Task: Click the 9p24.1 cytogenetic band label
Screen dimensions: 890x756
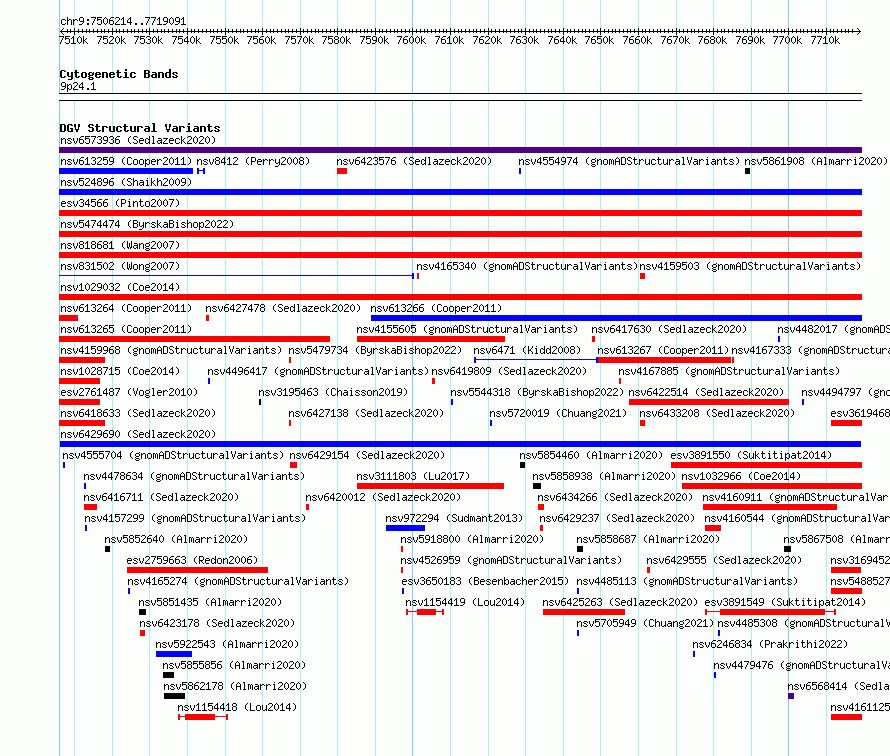Action: click(x=78, y=86)
